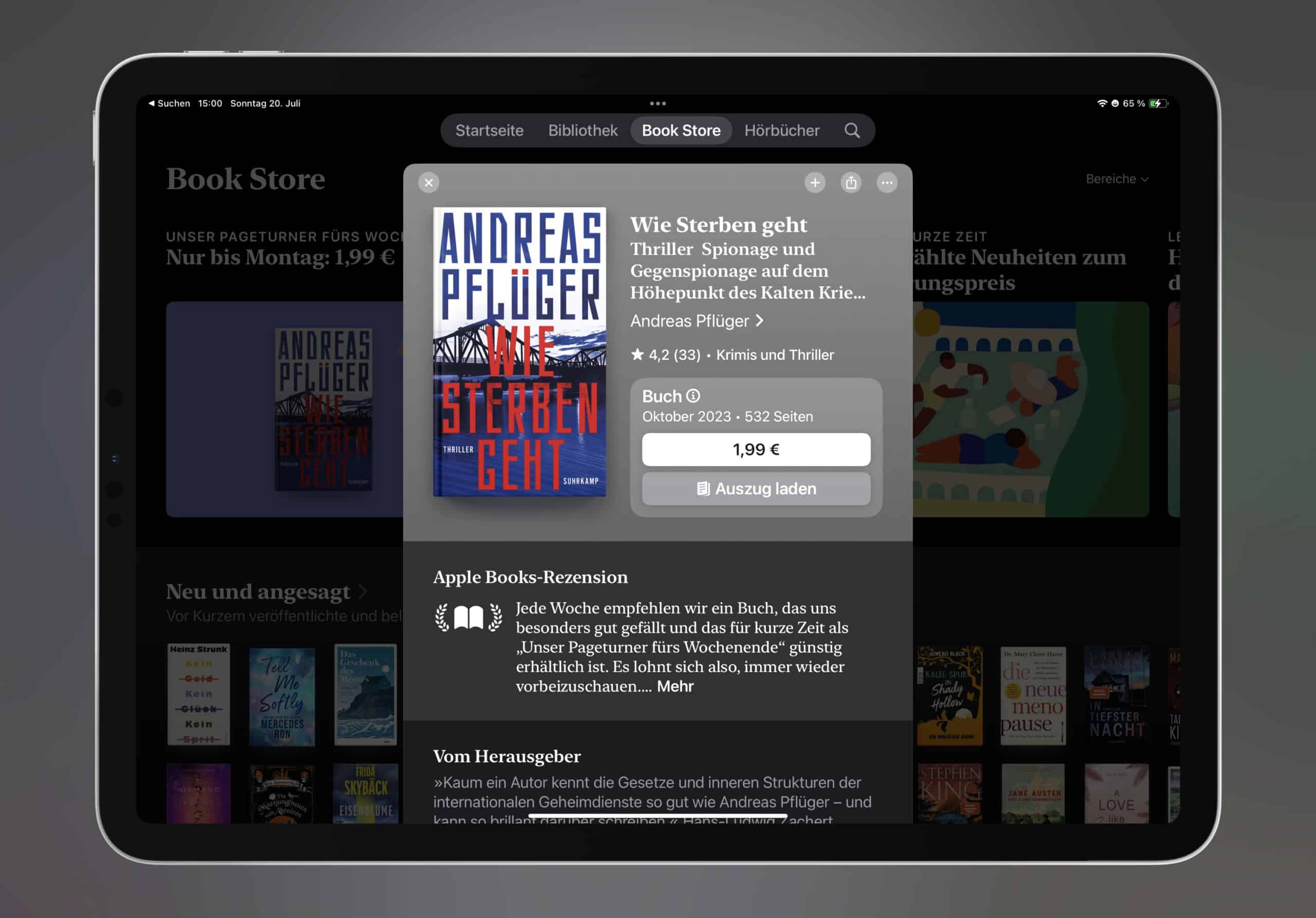Image resolution: width=1316 pixels, height=918 pixels.
Task: Expand Neu und angesagt section
Action: coord(266,592)
